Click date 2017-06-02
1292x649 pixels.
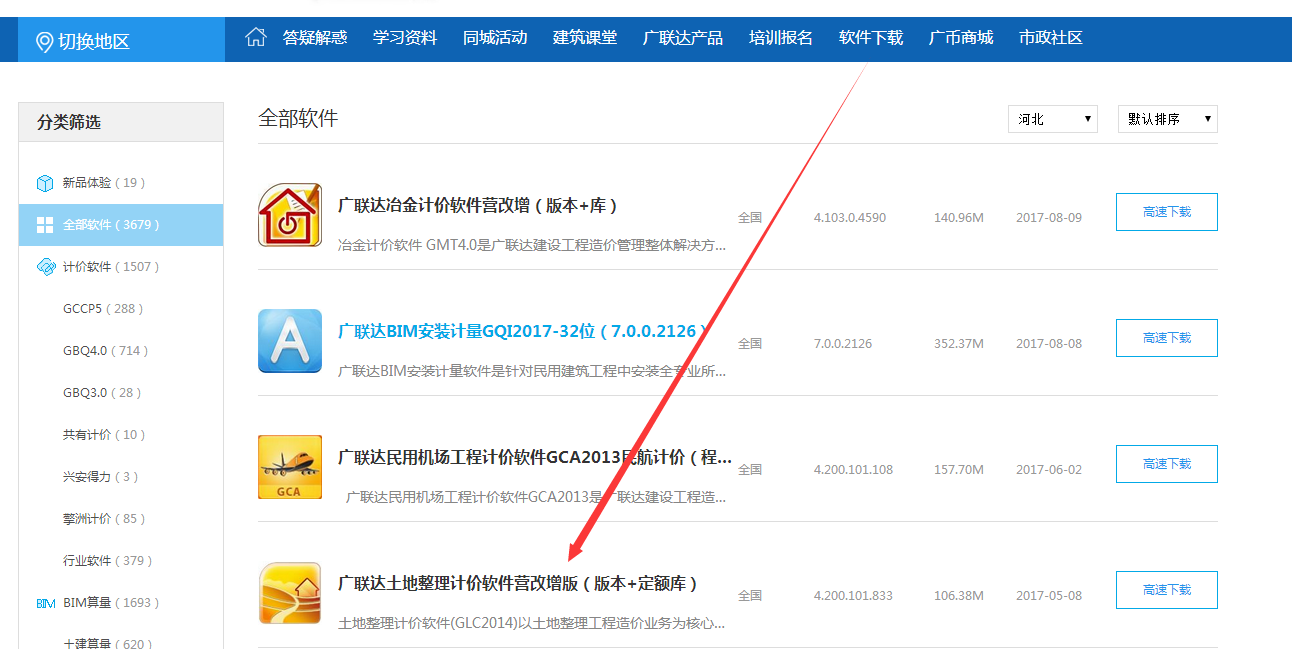1049,470
